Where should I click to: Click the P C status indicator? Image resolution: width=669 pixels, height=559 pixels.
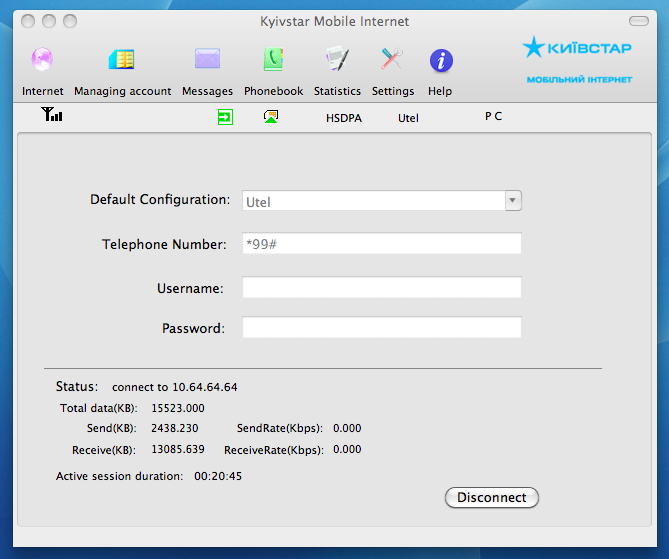493,116
